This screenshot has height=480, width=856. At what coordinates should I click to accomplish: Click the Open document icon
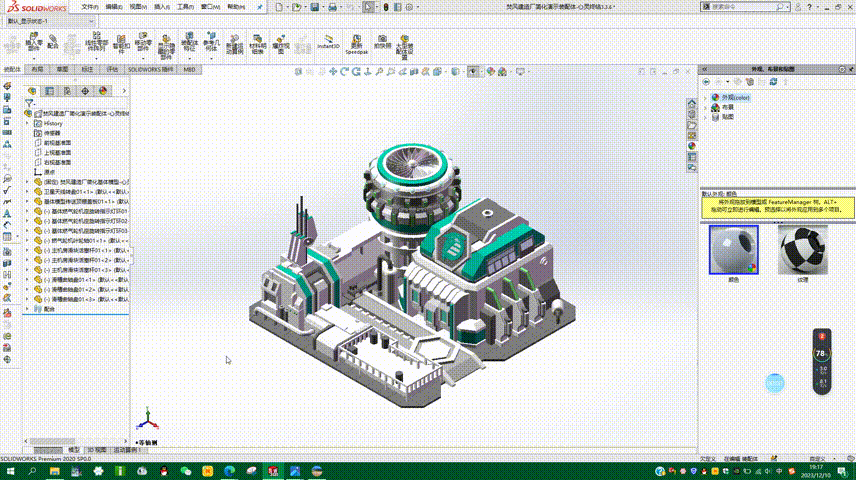coord(296,7)
